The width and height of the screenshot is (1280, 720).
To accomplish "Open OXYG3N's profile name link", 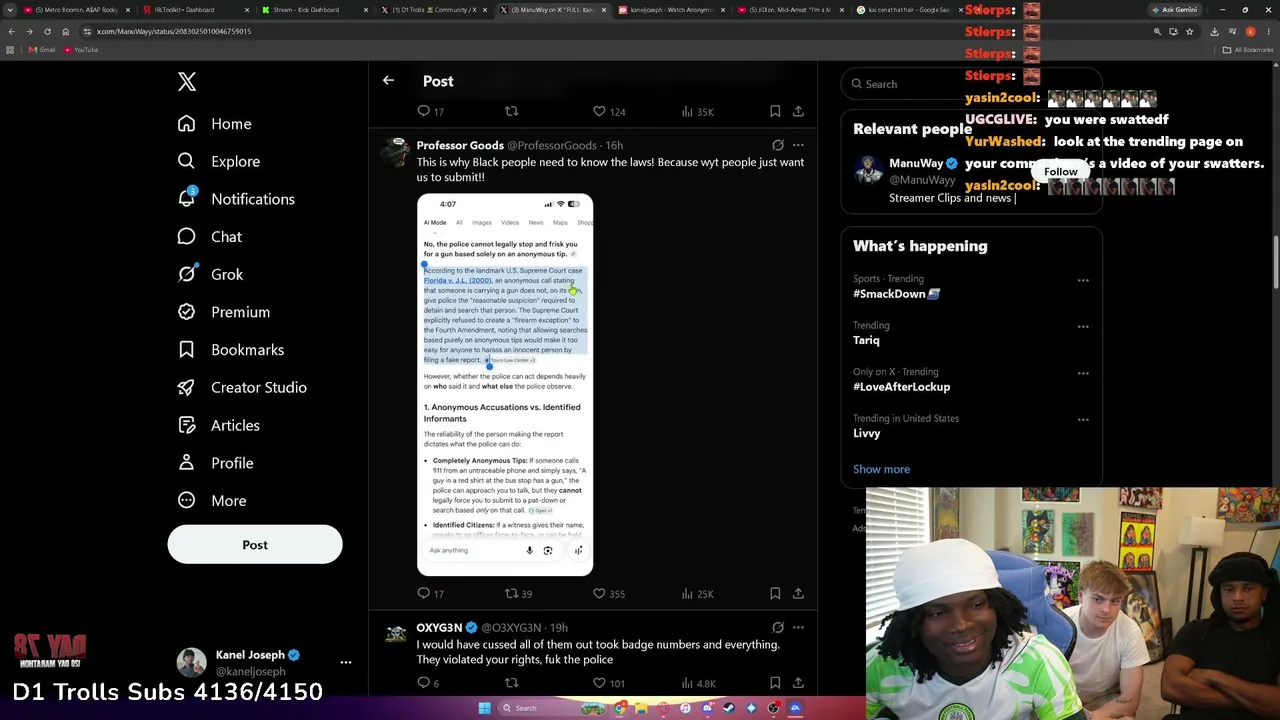I will tap(440, 628).
